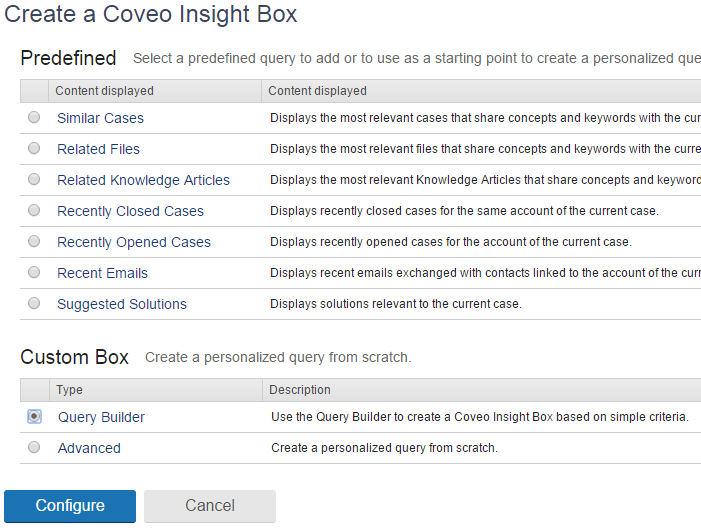The image size is (701, 531).
Task: Choose the Related Knowledge Articles radio option
Action: click(x=34, y=179)
